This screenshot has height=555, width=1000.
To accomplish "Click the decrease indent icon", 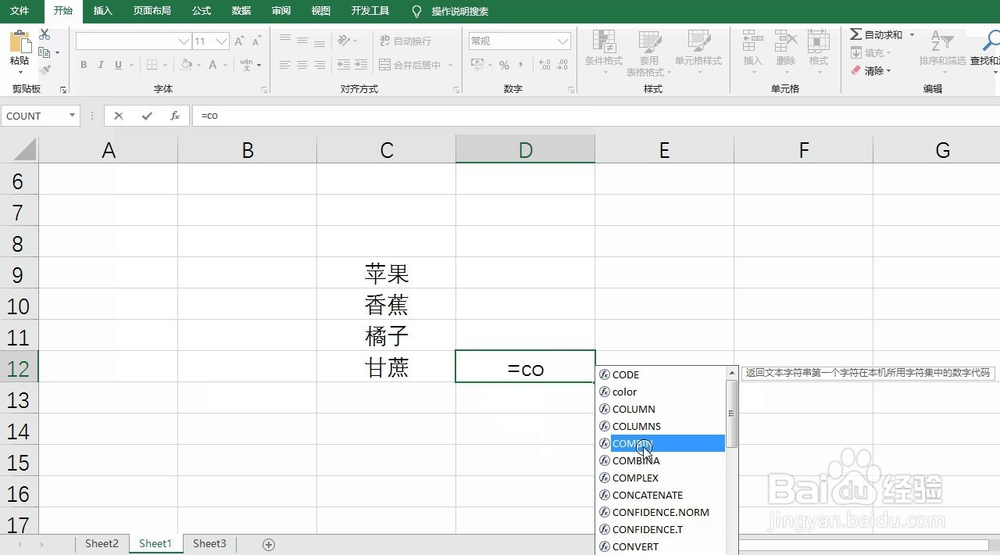I will click(x=344, y=64).
